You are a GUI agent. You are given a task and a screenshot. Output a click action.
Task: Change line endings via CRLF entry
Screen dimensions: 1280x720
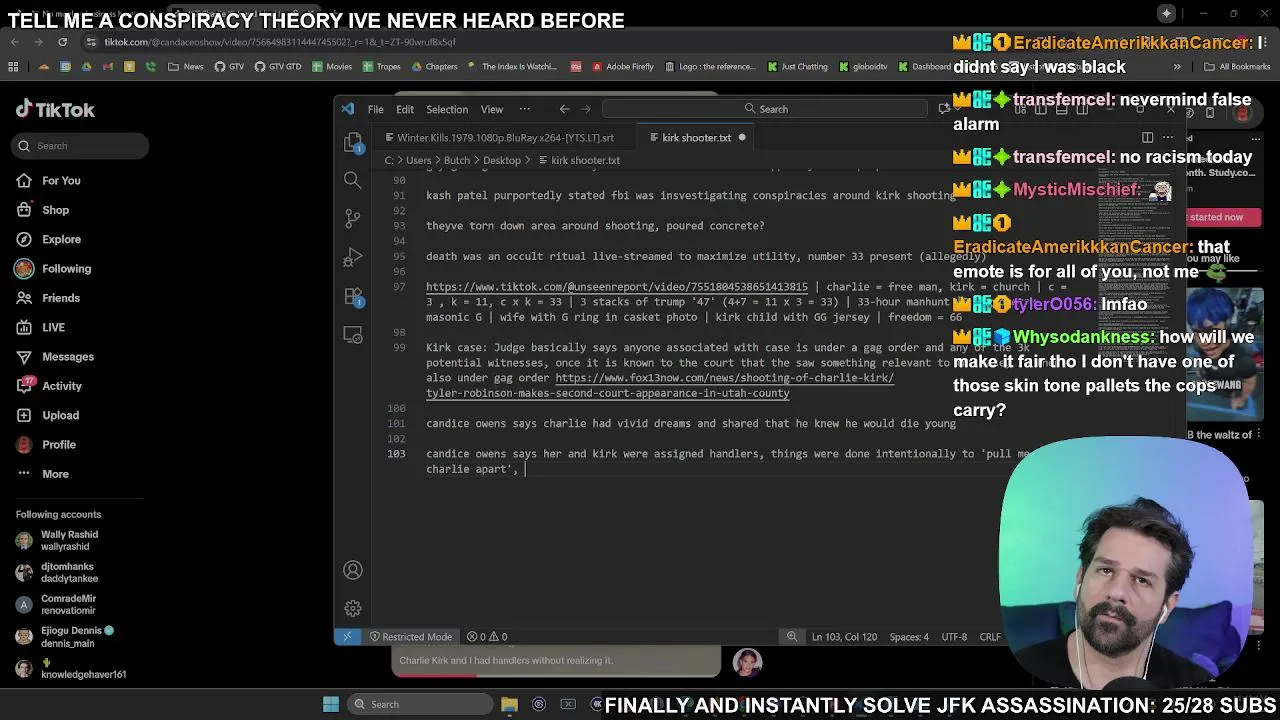[x=990, y=637]
